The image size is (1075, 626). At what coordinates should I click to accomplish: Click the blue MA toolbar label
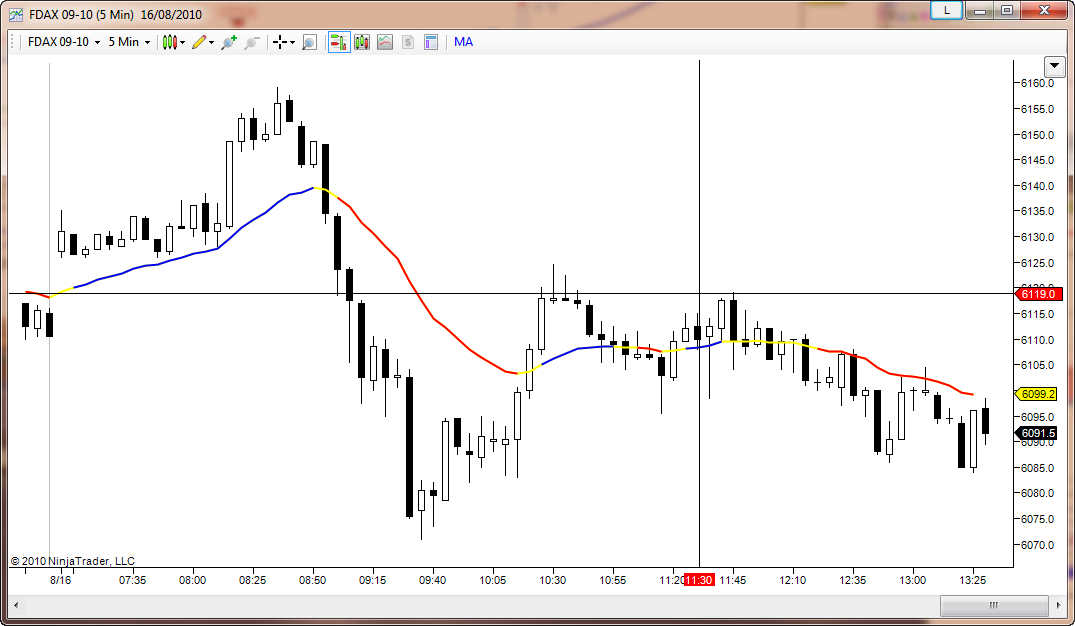pos(463,42)
